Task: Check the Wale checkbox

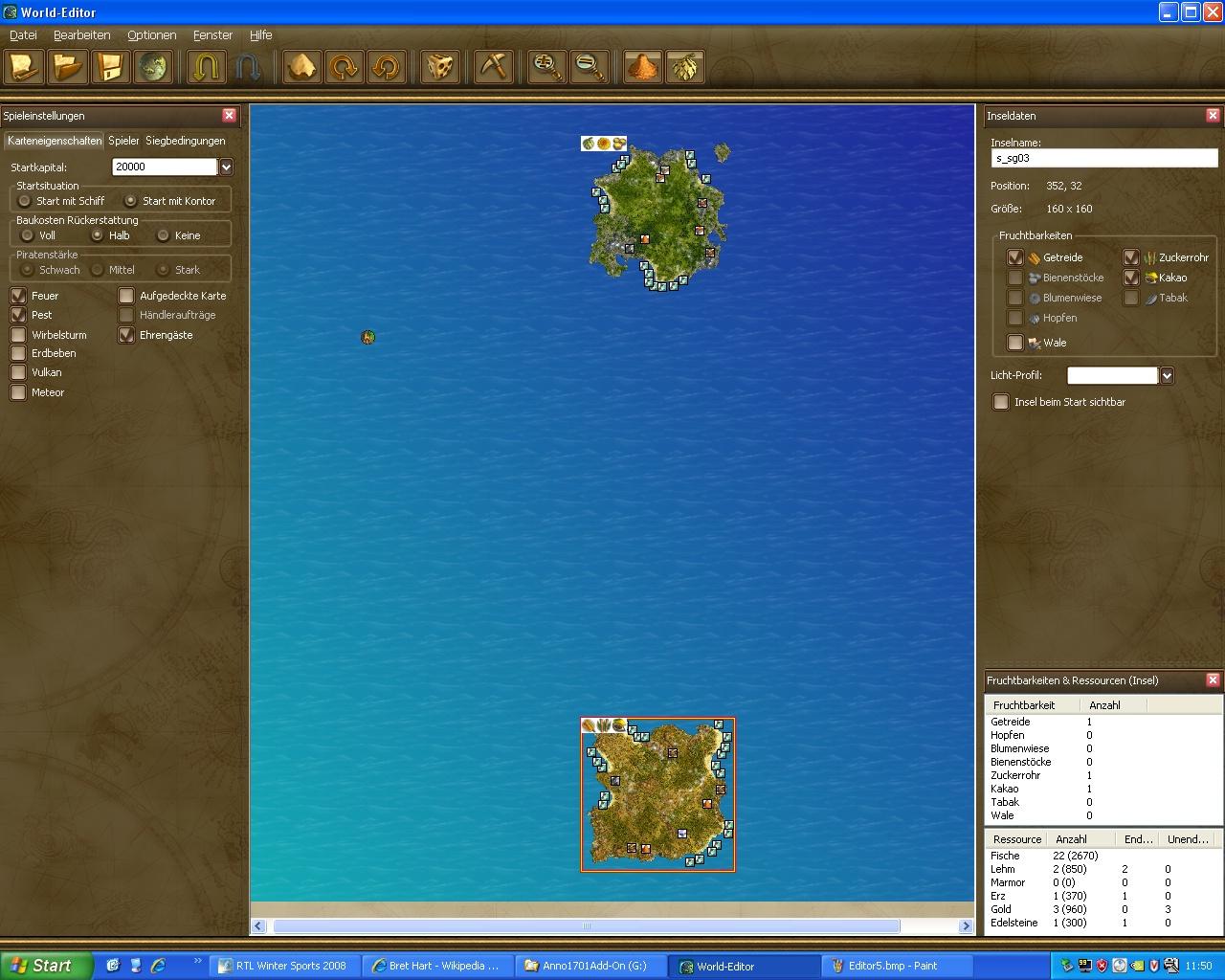Action: (x=1015, y=343)
